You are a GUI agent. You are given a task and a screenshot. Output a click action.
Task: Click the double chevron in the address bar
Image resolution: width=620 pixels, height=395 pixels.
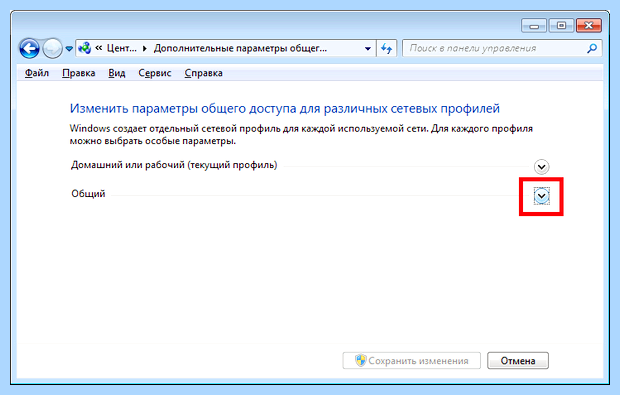coord(99,48)
